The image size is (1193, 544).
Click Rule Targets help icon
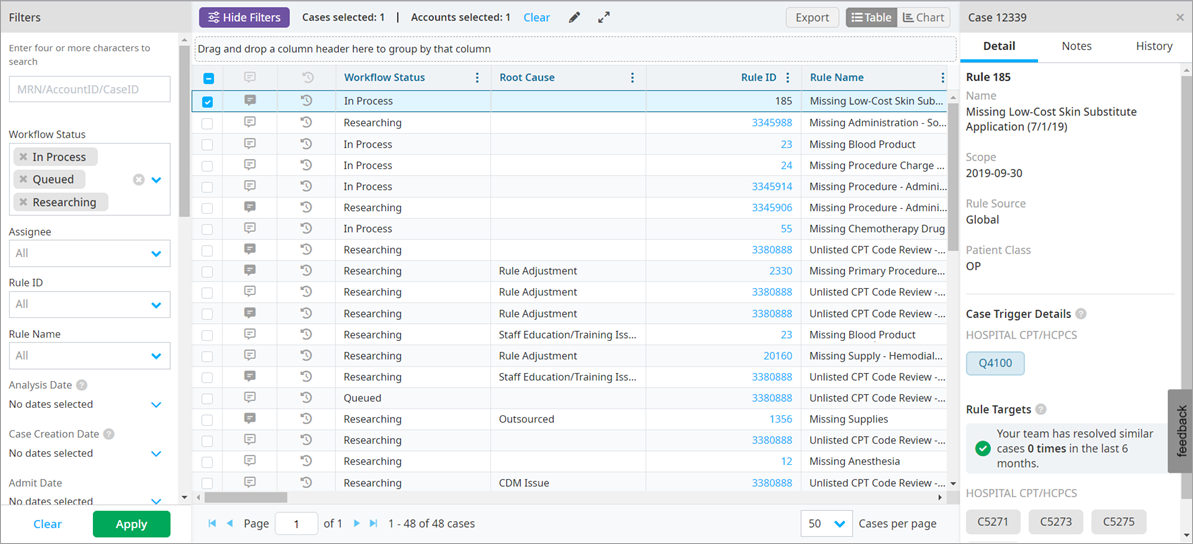(1041, 409)
